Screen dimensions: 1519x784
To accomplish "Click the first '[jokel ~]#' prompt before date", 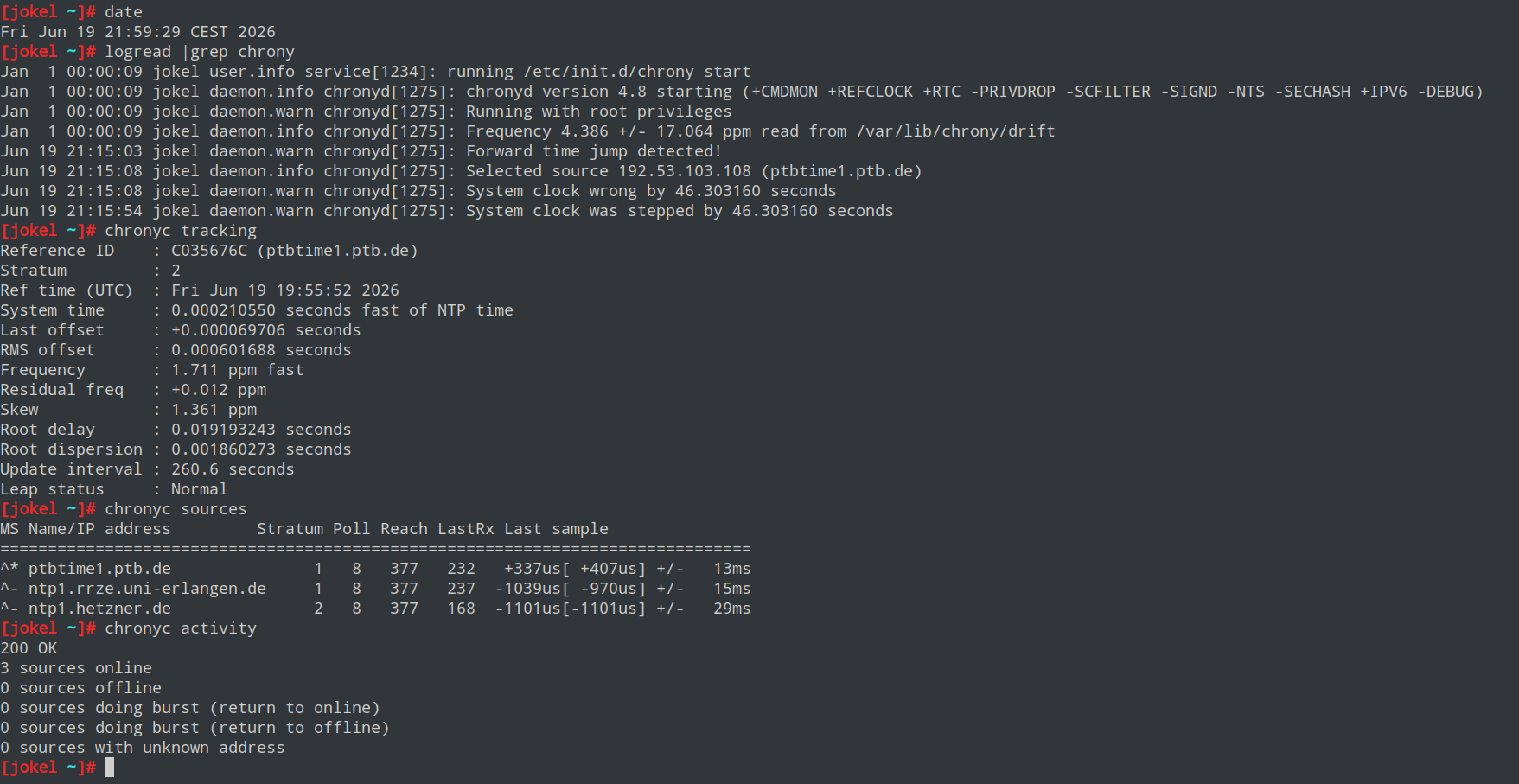I will [48, 12].
